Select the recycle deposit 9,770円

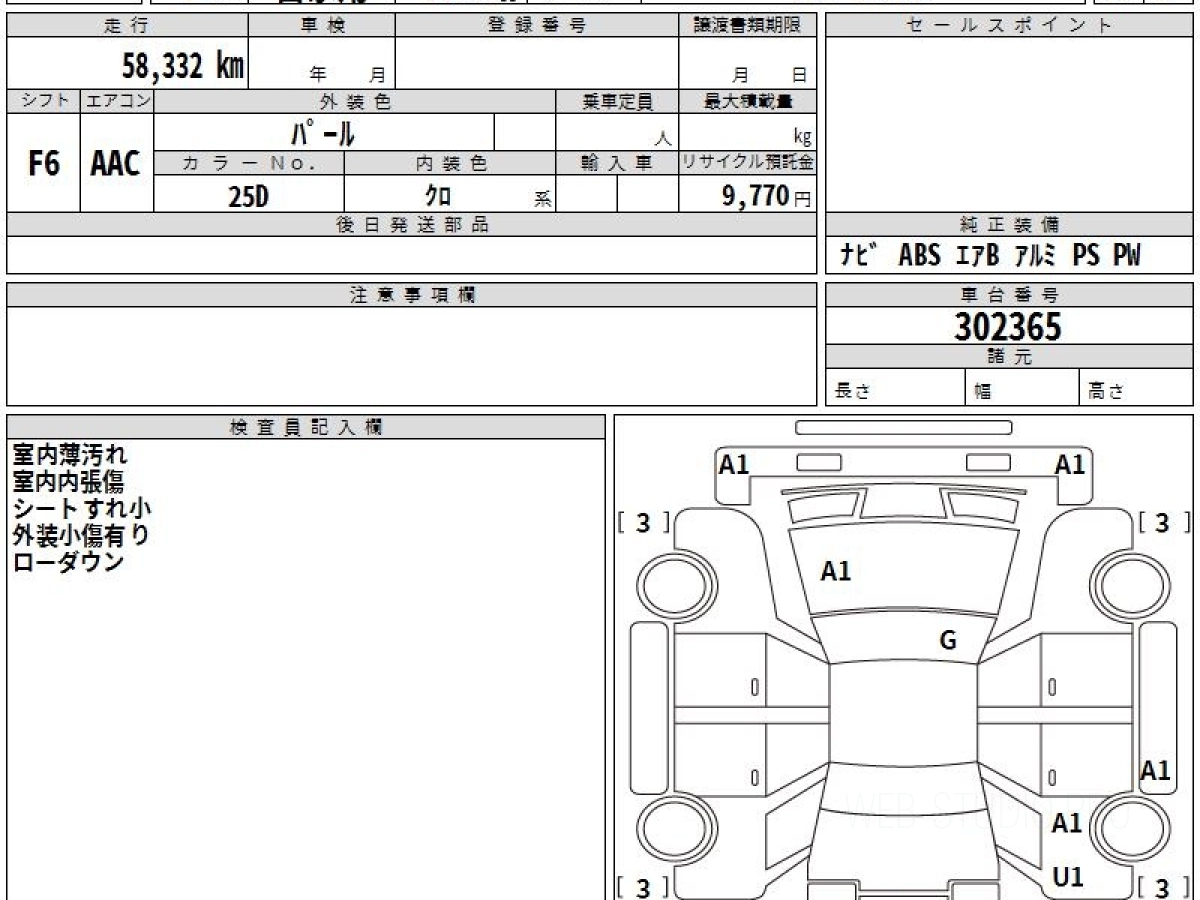point(766,196)
